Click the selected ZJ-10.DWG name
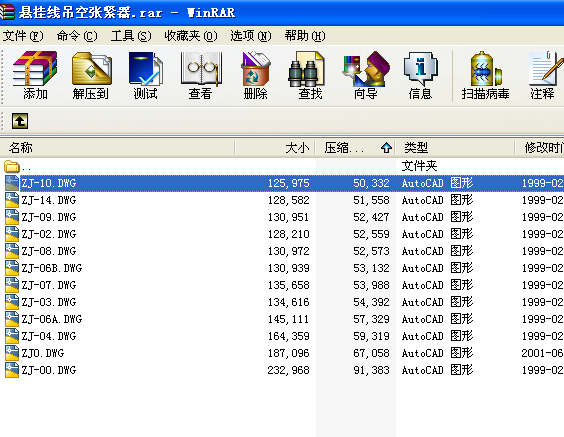Image resolution: width=564 pixels, height=437 pixels. [x=49, y=183]
